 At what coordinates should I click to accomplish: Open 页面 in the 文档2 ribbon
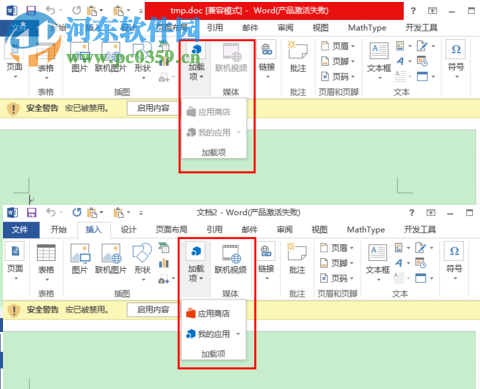click(15, 262)
